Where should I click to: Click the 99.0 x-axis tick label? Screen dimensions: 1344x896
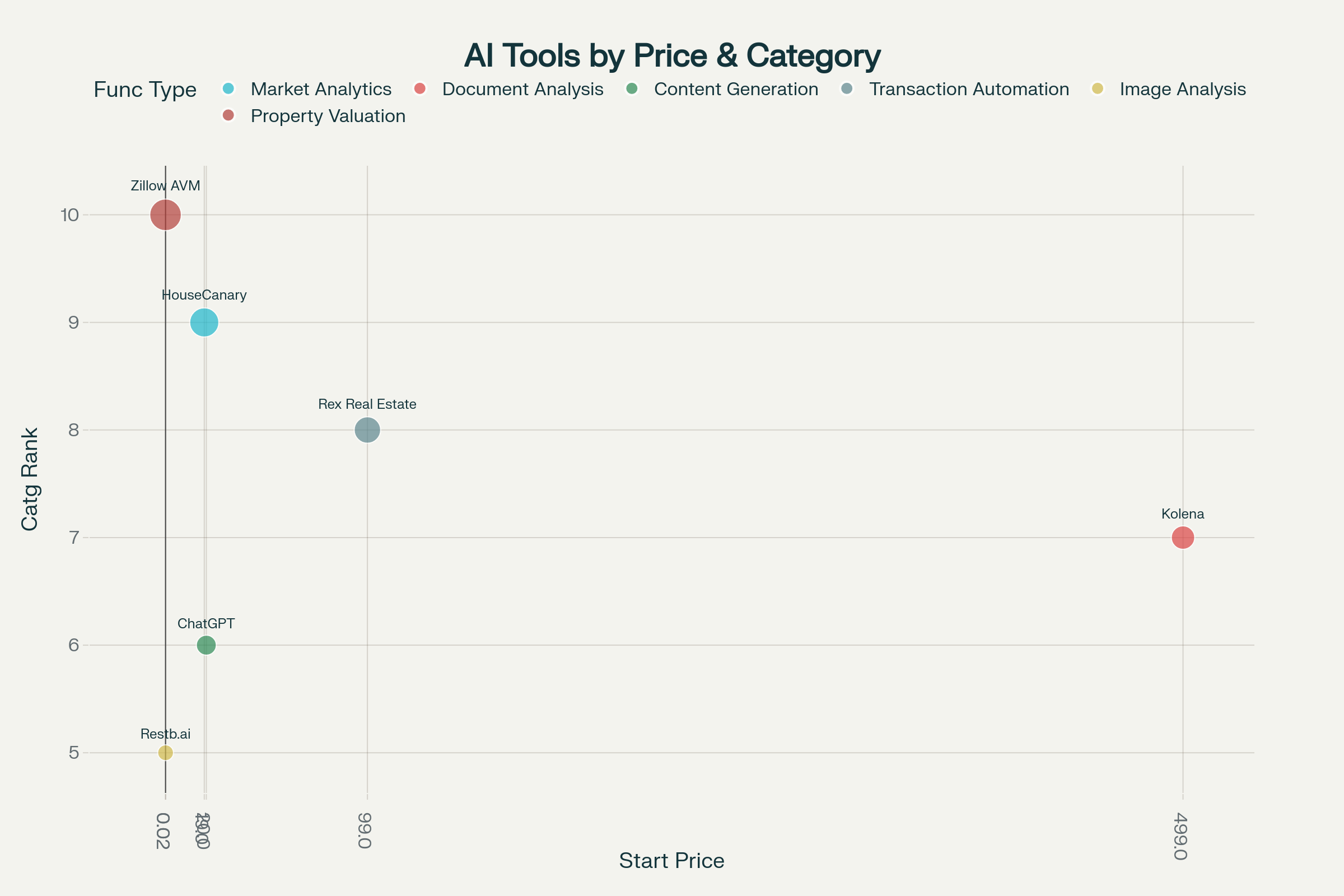pos(365,831)
